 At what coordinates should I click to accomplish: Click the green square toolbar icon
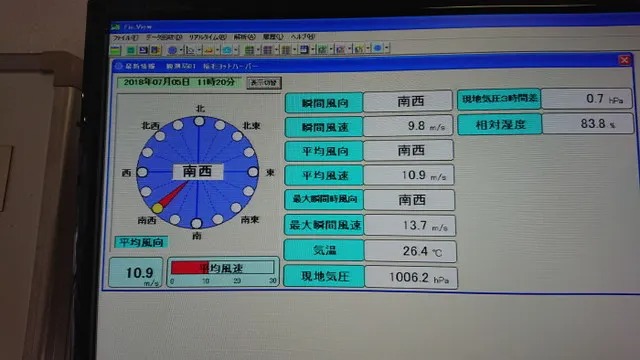(131, 50)
